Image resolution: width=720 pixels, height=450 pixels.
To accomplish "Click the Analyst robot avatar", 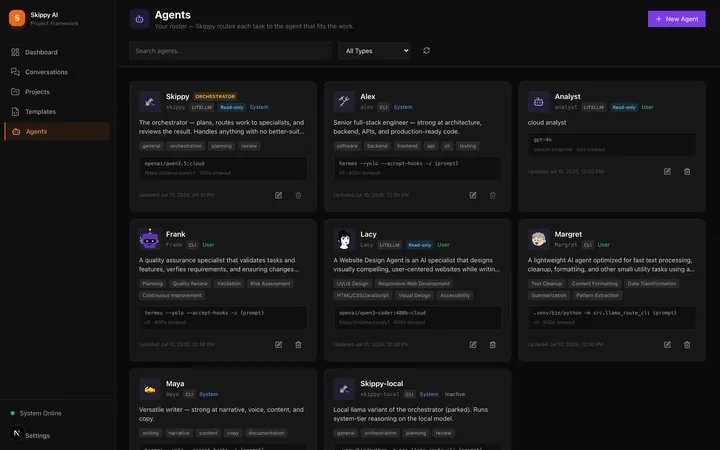I will pyautogui.click(x=538, y=101).
